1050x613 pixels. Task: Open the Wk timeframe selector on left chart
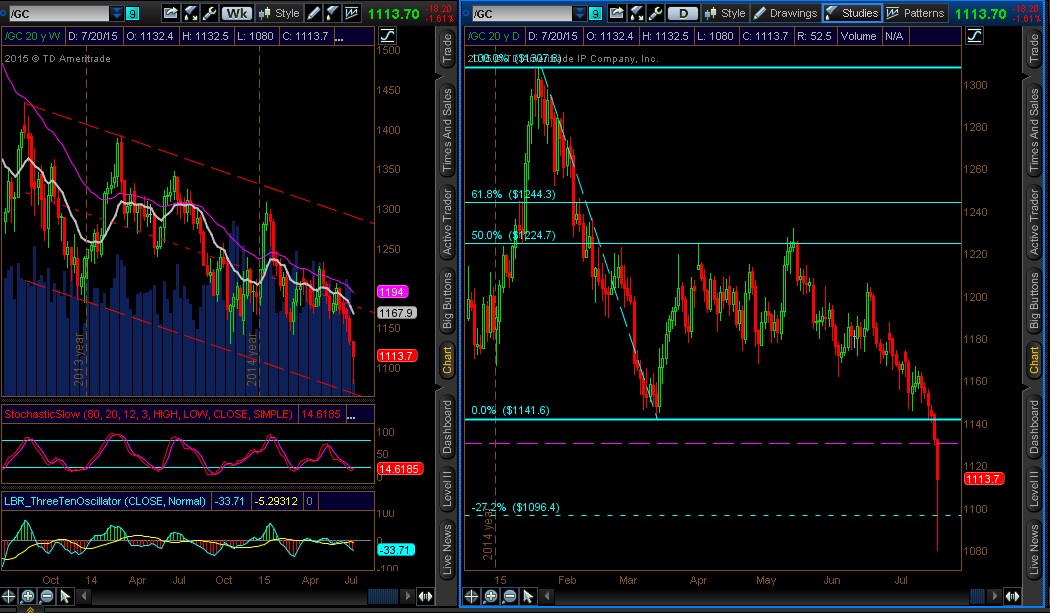coord(236,13)
